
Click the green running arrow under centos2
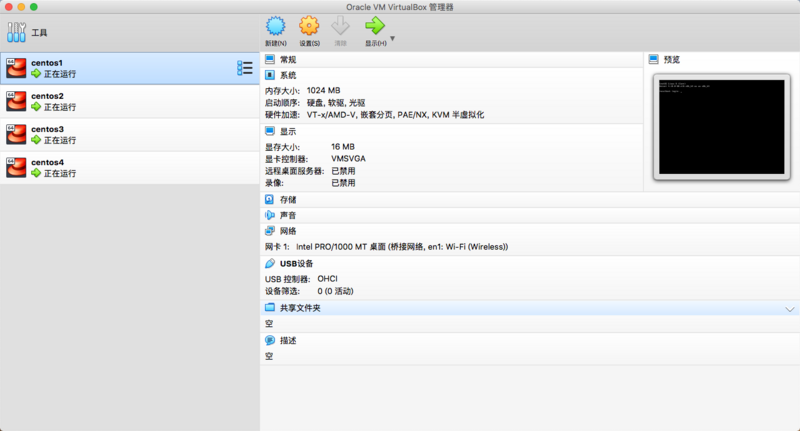click(x=36, y=107)
